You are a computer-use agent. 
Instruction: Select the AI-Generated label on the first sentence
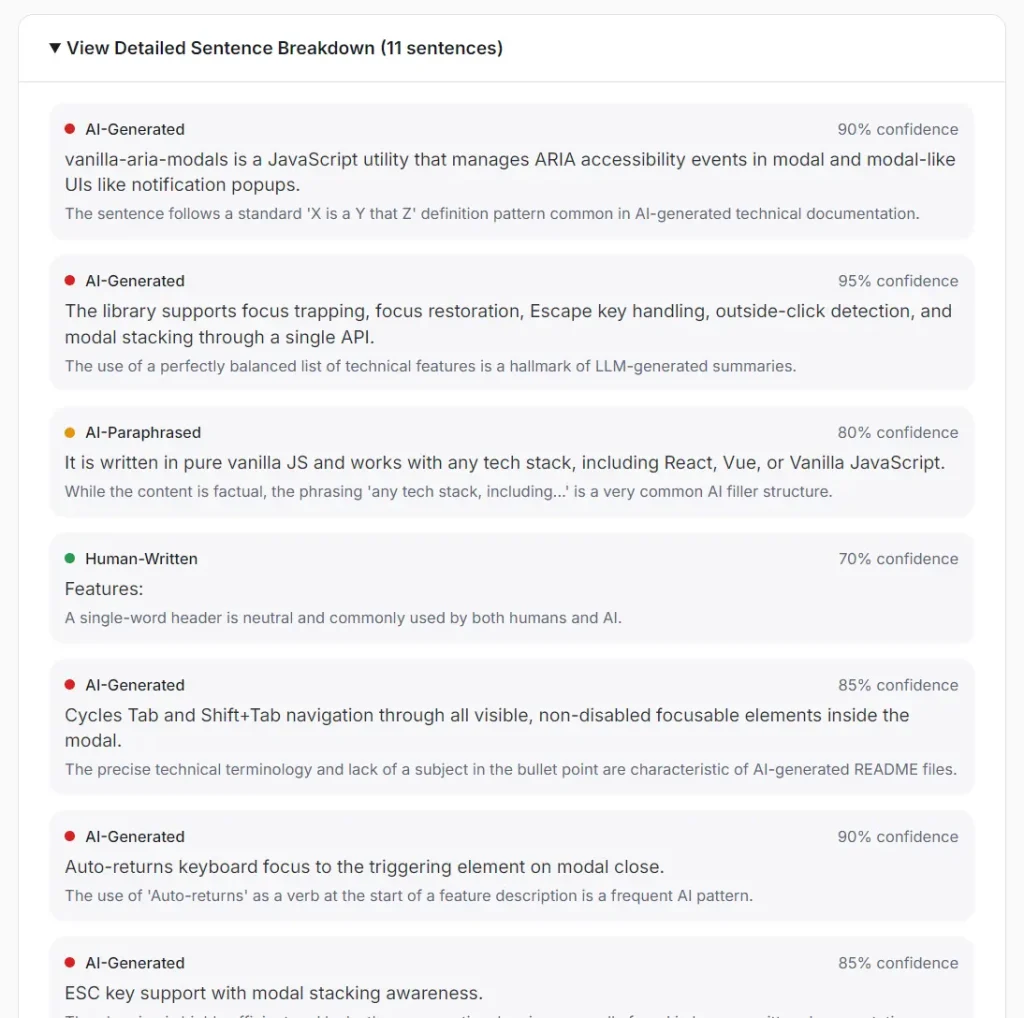tap(135, 128)
